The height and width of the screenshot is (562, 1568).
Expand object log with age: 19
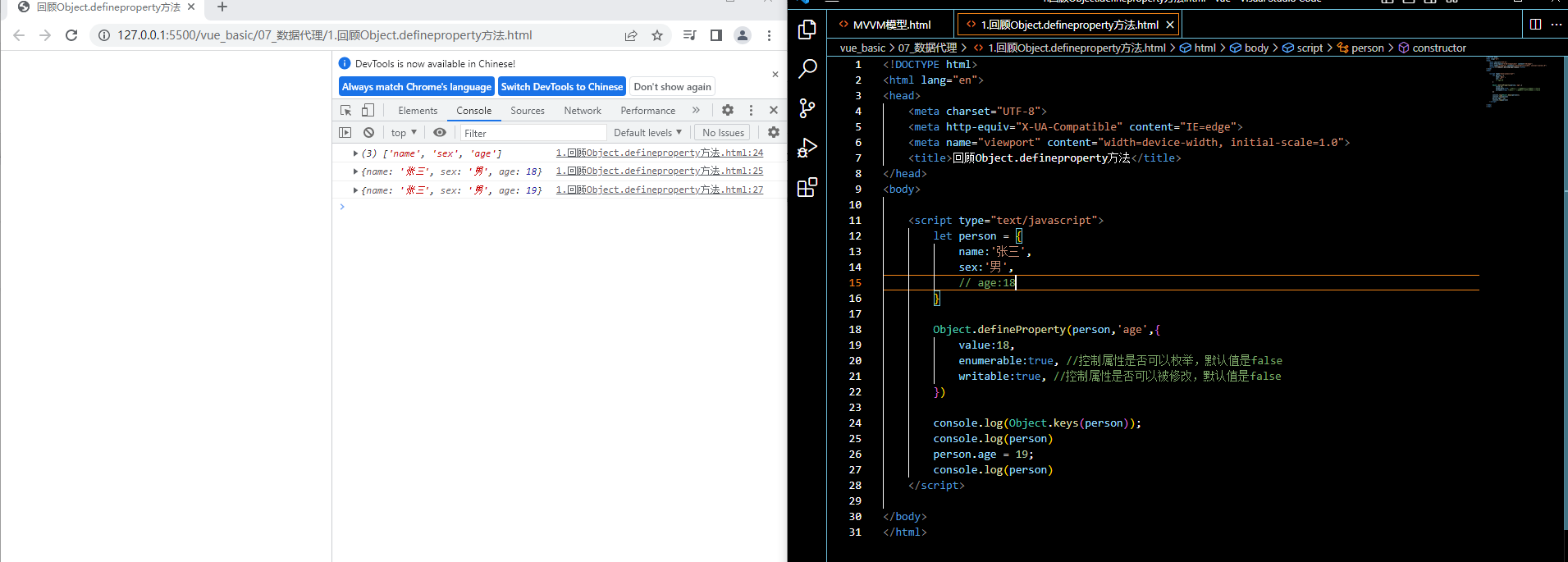tap(355, 190)
